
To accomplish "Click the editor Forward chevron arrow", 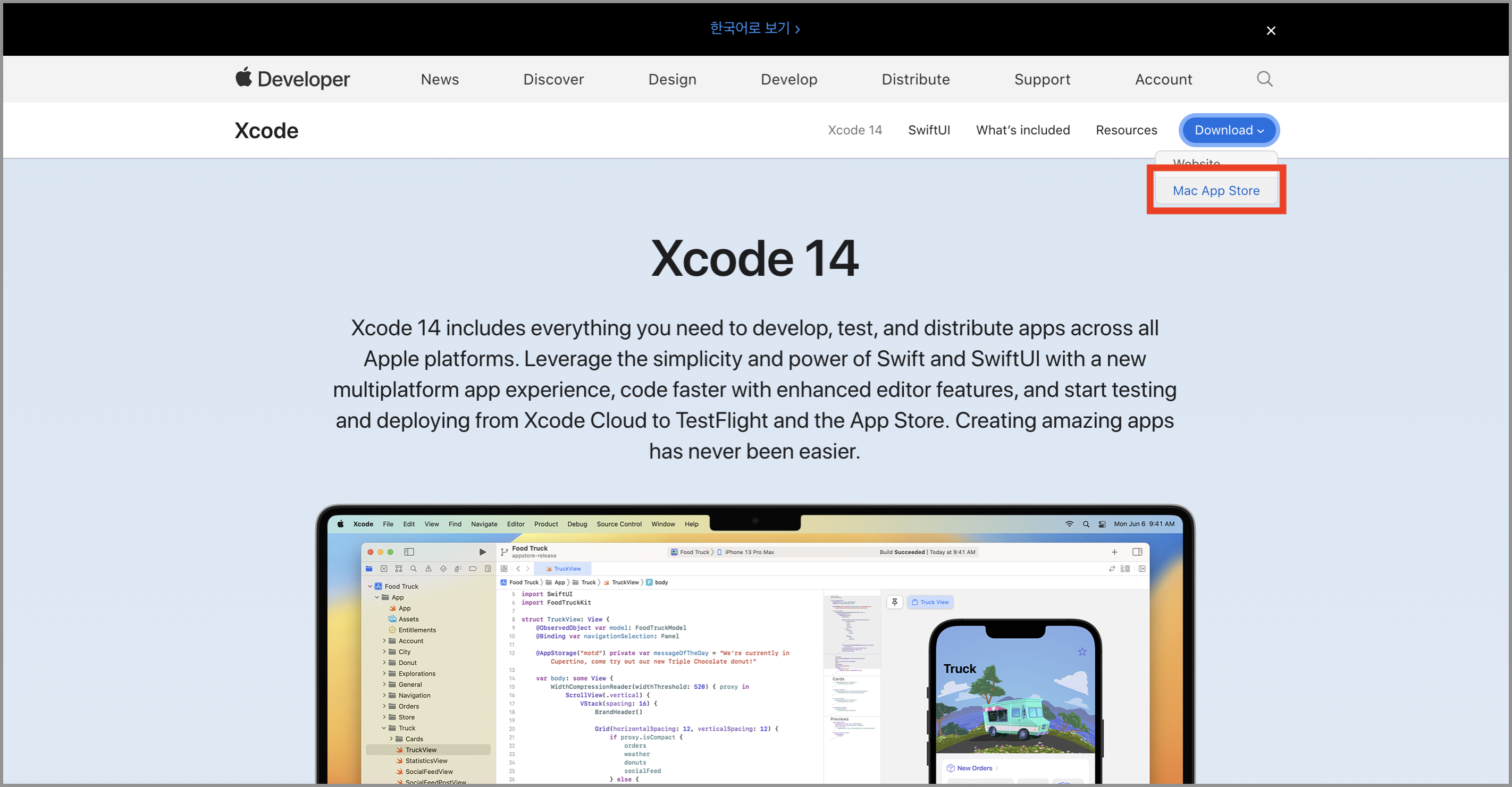I will point(527,569).
